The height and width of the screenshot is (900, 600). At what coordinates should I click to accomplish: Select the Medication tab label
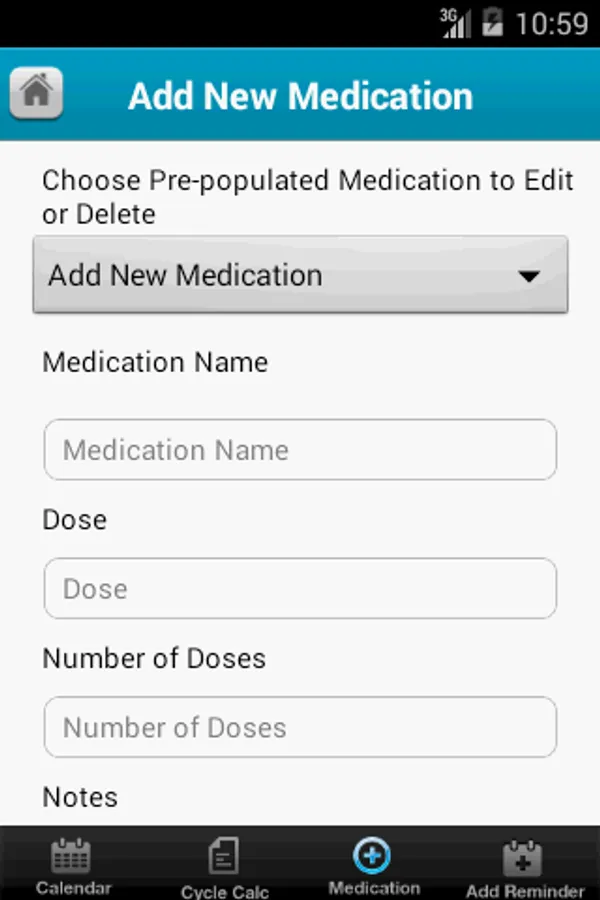click(x=374, y=887)
